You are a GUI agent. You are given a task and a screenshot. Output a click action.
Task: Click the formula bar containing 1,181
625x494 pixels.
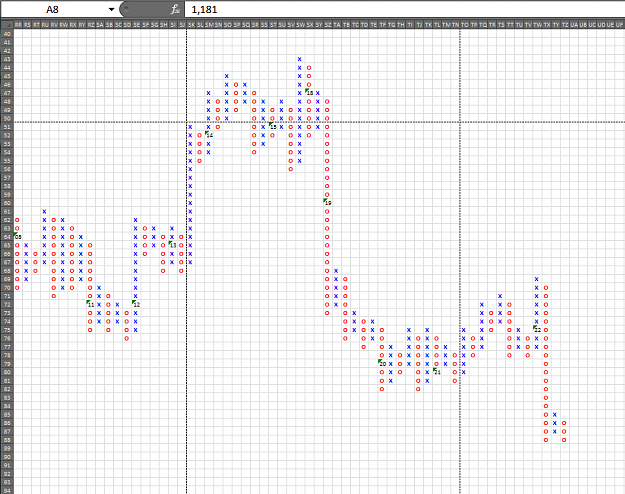pyautogui.click(x=405, y=9)
